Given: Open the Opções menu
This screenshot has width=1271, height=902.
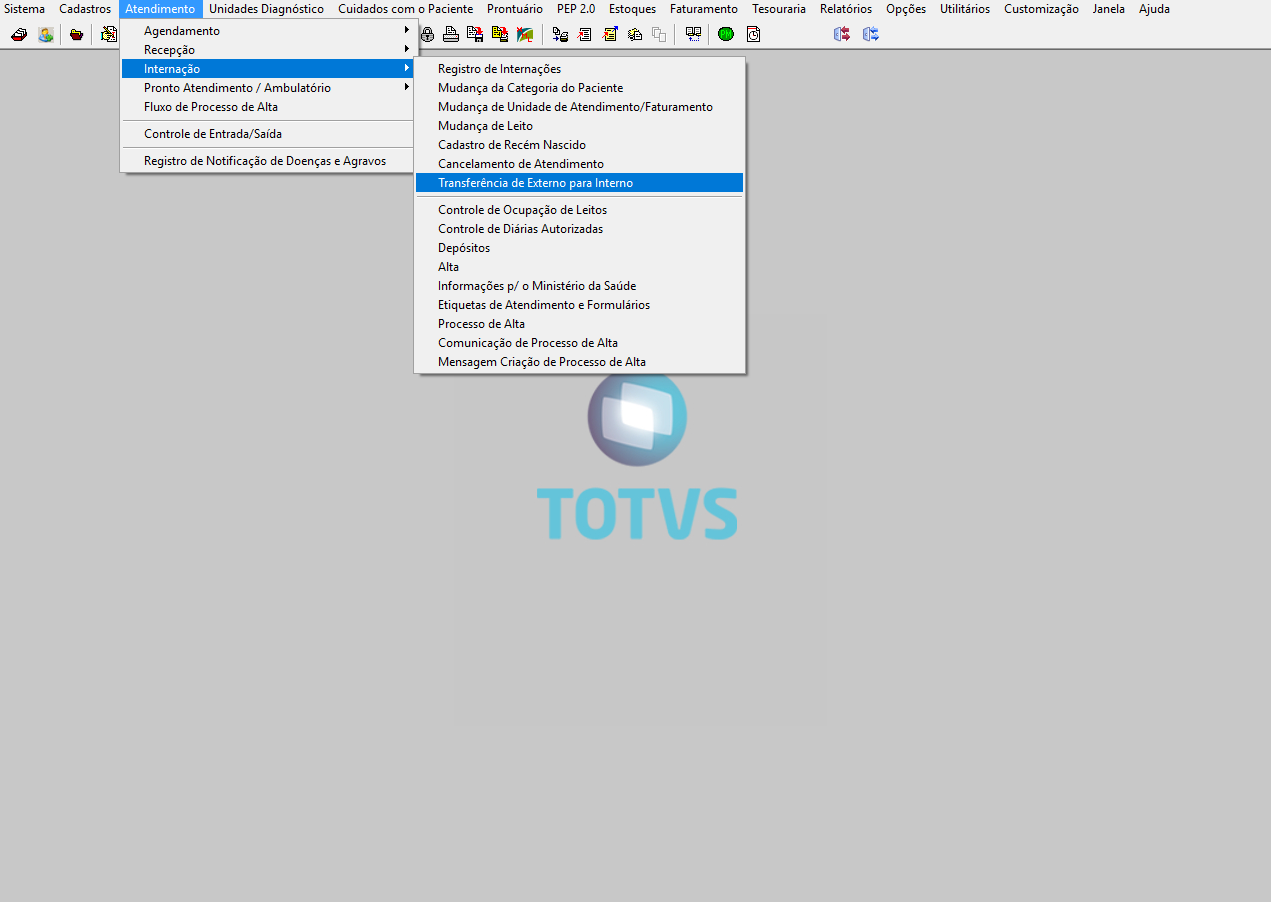Looking at the screenshot, I should pyautogui.click(x=906, y=9).
